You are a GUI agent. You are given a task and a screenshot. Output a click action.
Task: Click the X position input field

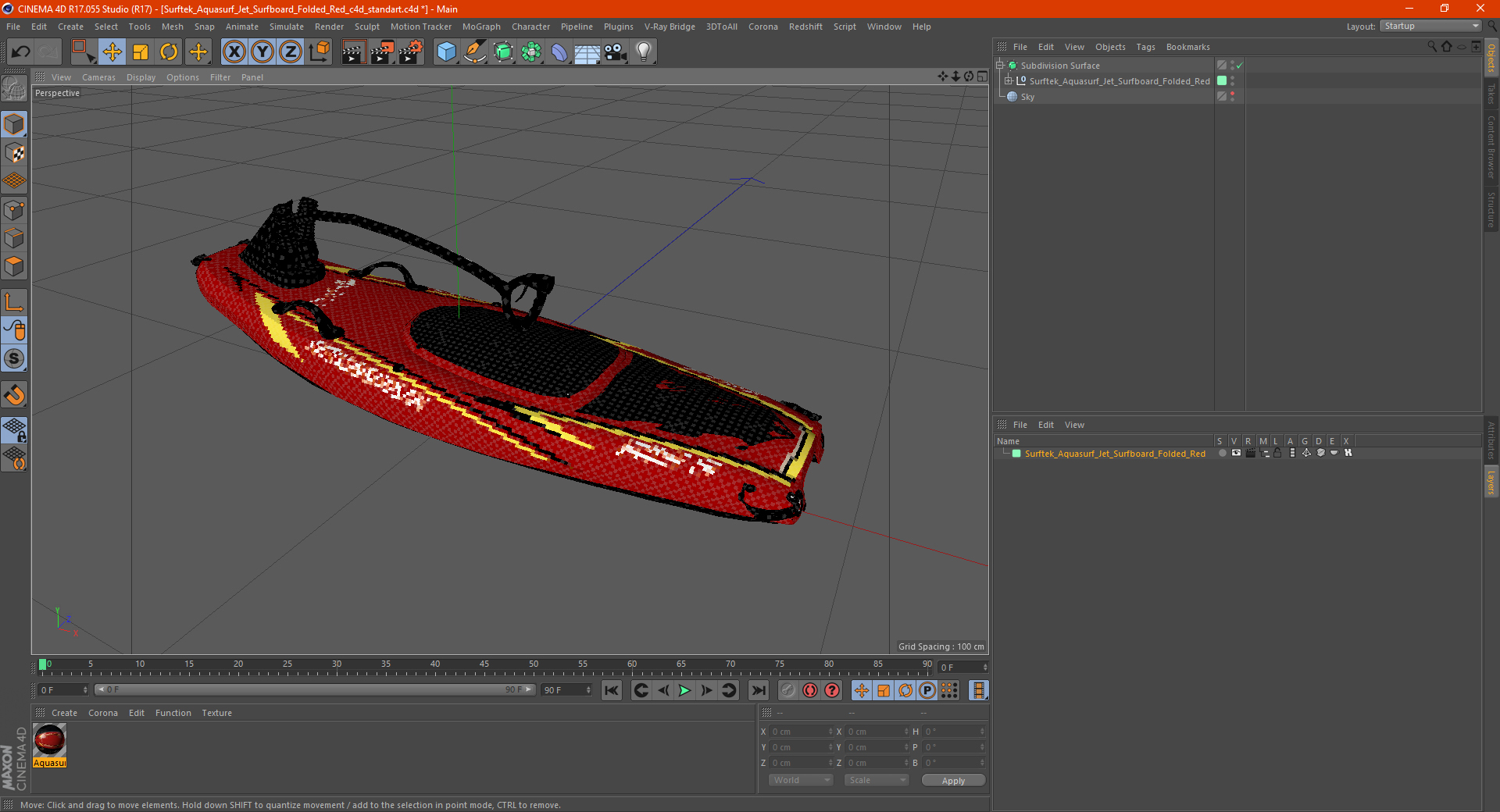pos(801,732)
